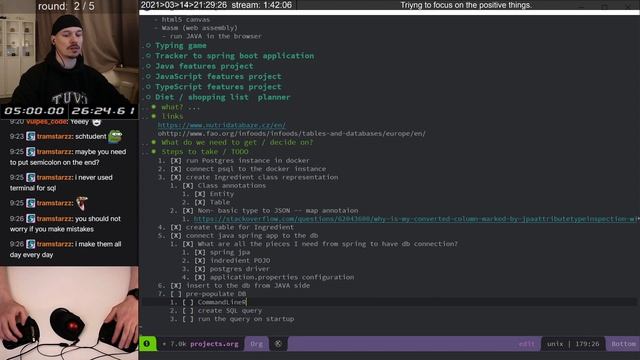Click the emote in tramstarzz's 9:25 emote-only message
This screenshot has width=640, height=360.
[82, 203]
